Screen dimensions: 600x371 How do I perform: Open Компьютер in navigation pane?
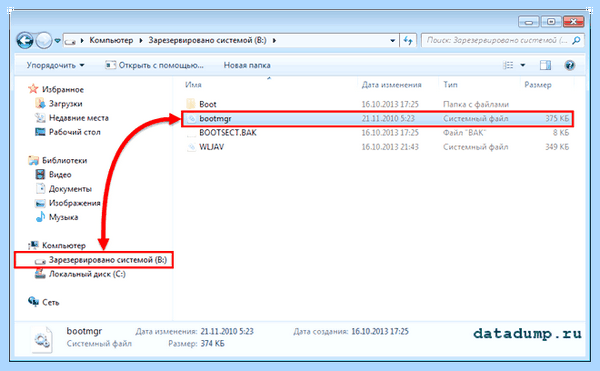(64, 245)
